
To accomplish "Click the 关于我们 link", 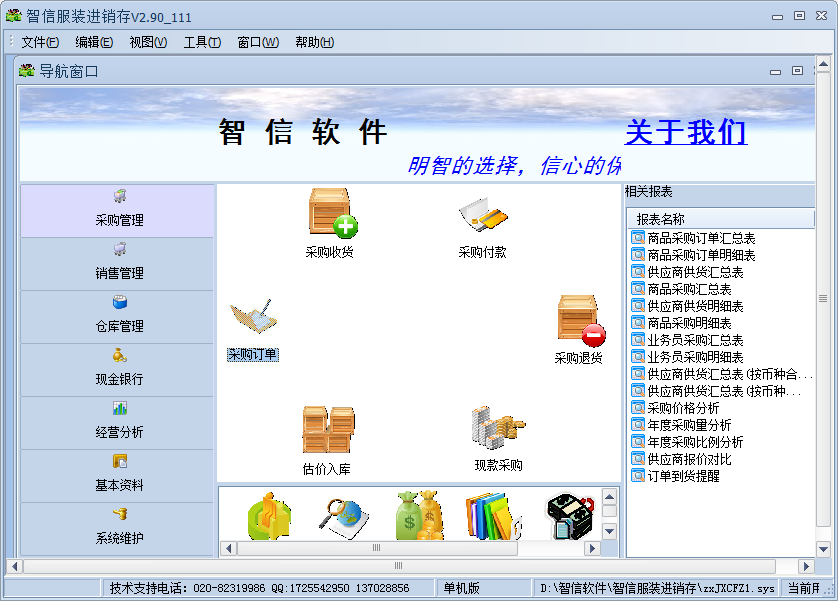I will pos(686,133).
